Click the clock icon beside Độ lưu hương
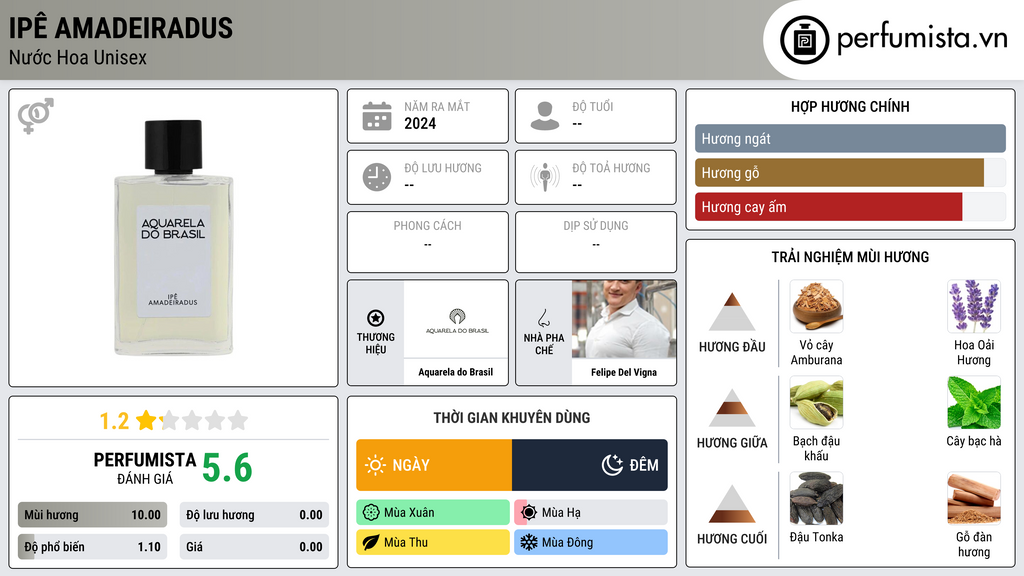The image size is (1024, 576). click(x=377, y=177)
